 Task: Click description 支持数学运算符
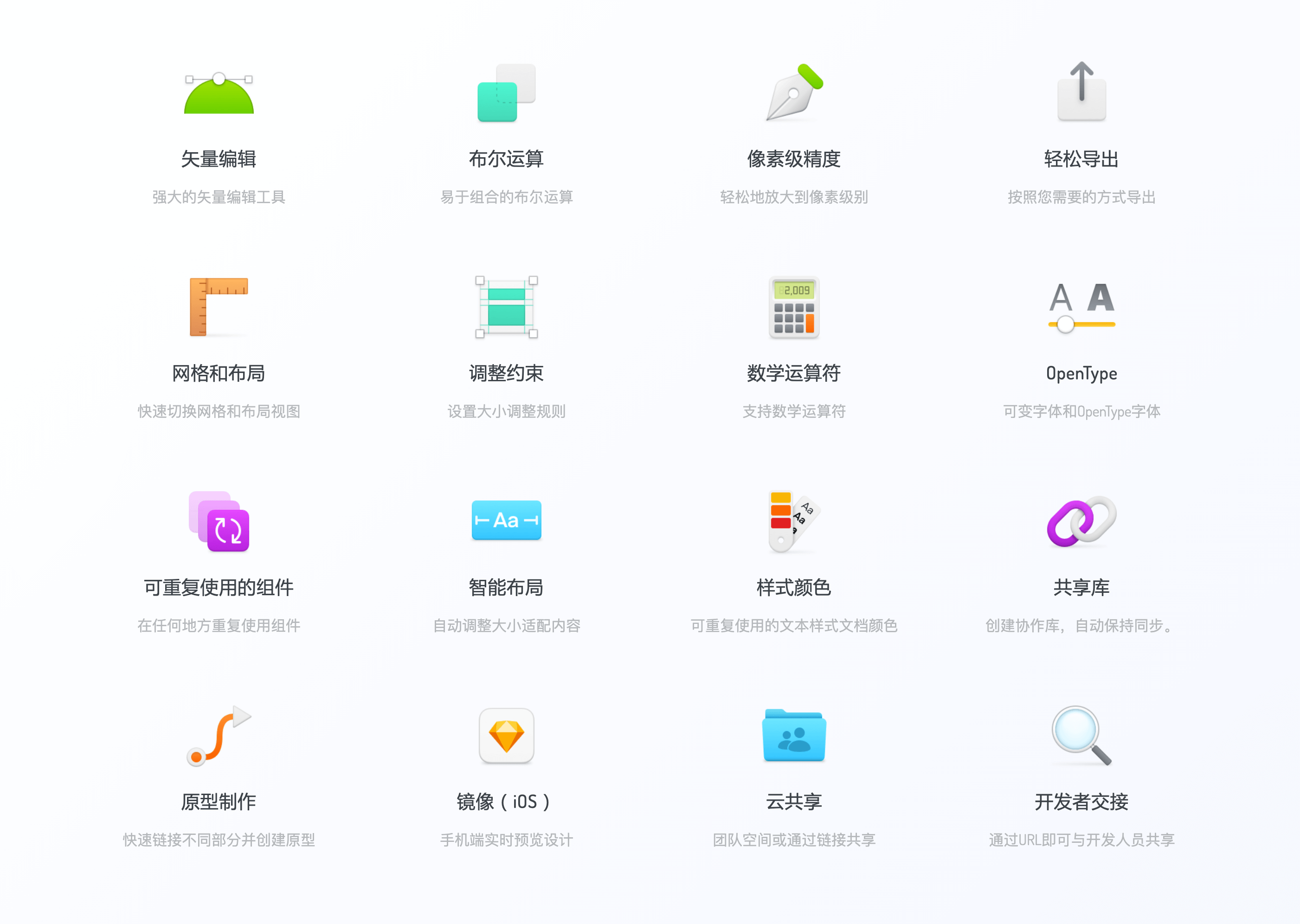click(x=794, y=411)
